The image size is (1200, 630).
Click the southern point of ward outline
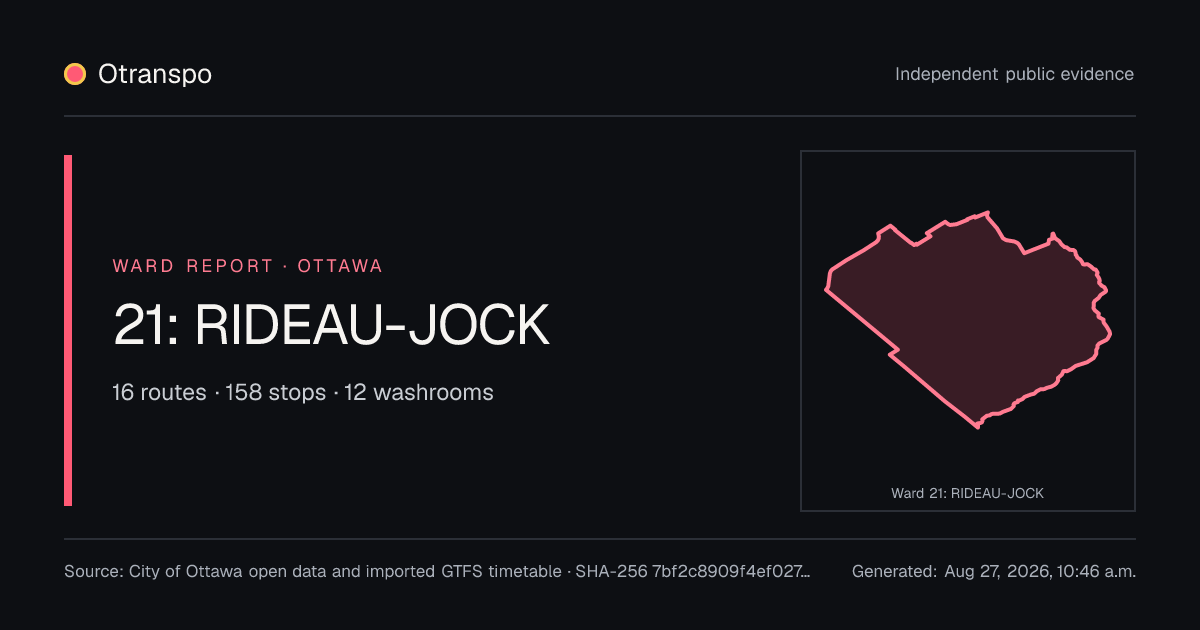coord(977,426)
